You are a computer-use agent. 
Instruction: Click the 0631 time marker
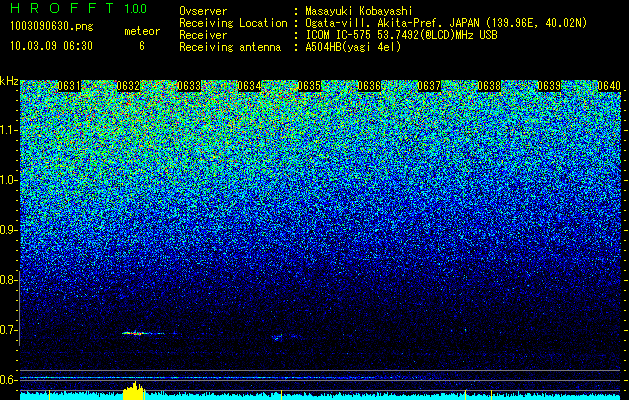[x=69, y=86]
